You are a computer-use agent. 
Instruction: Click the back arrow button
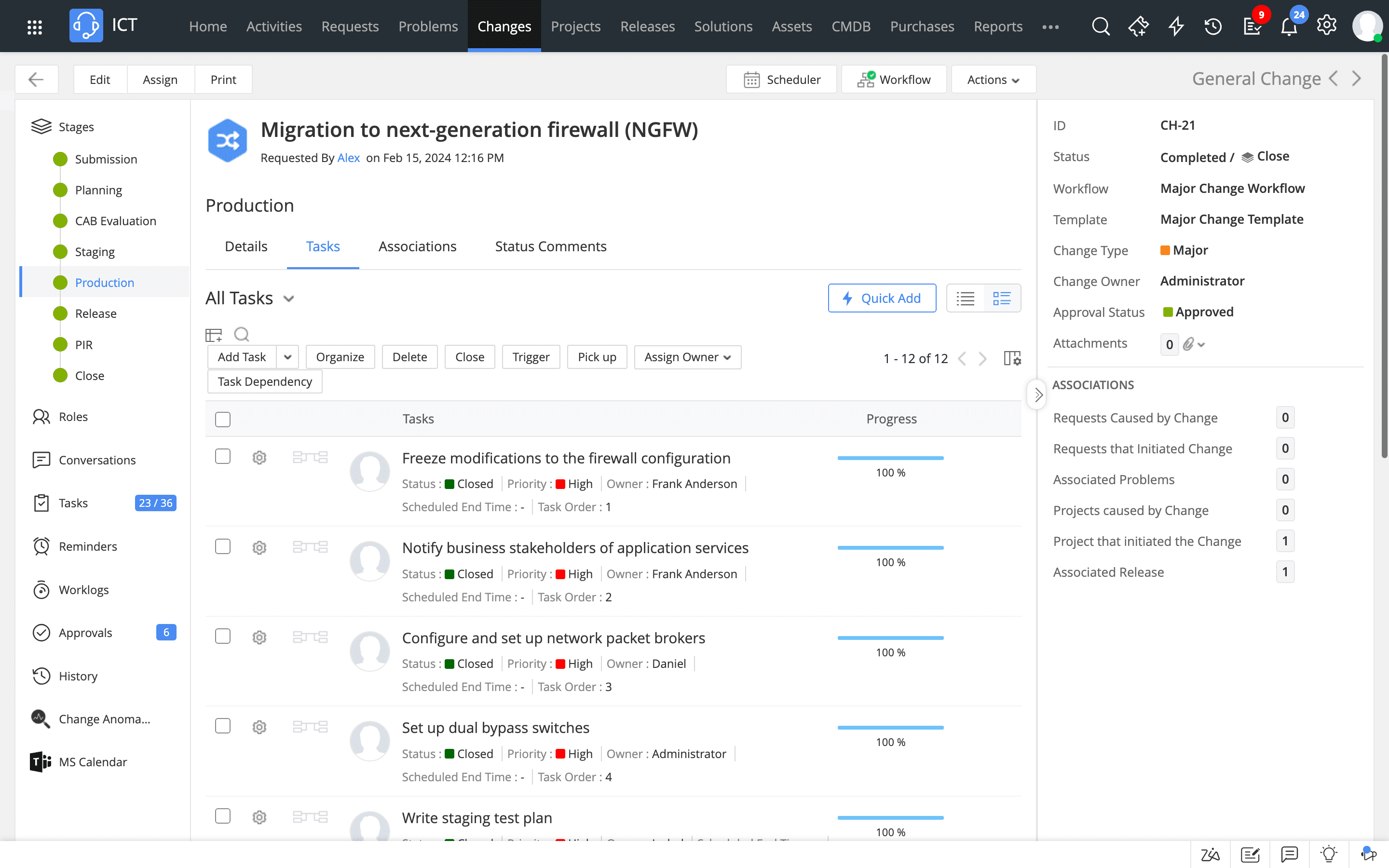(x=36, y=79)
